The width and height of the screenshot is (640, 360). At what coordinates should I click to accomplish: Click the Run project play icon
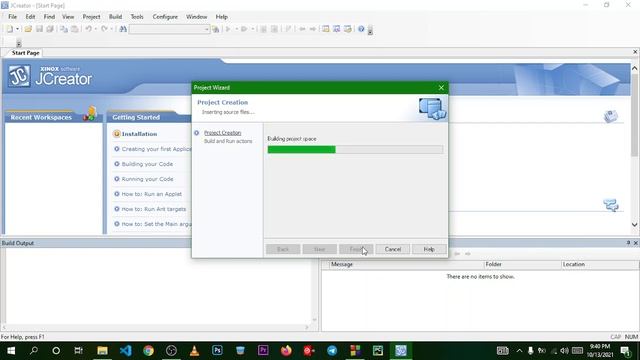(x=228, y=29)
